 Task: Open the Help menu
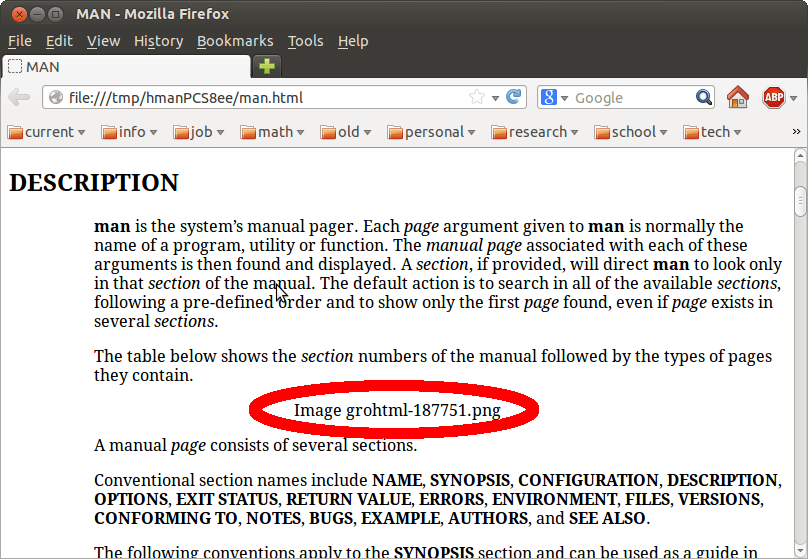[353, 41]
